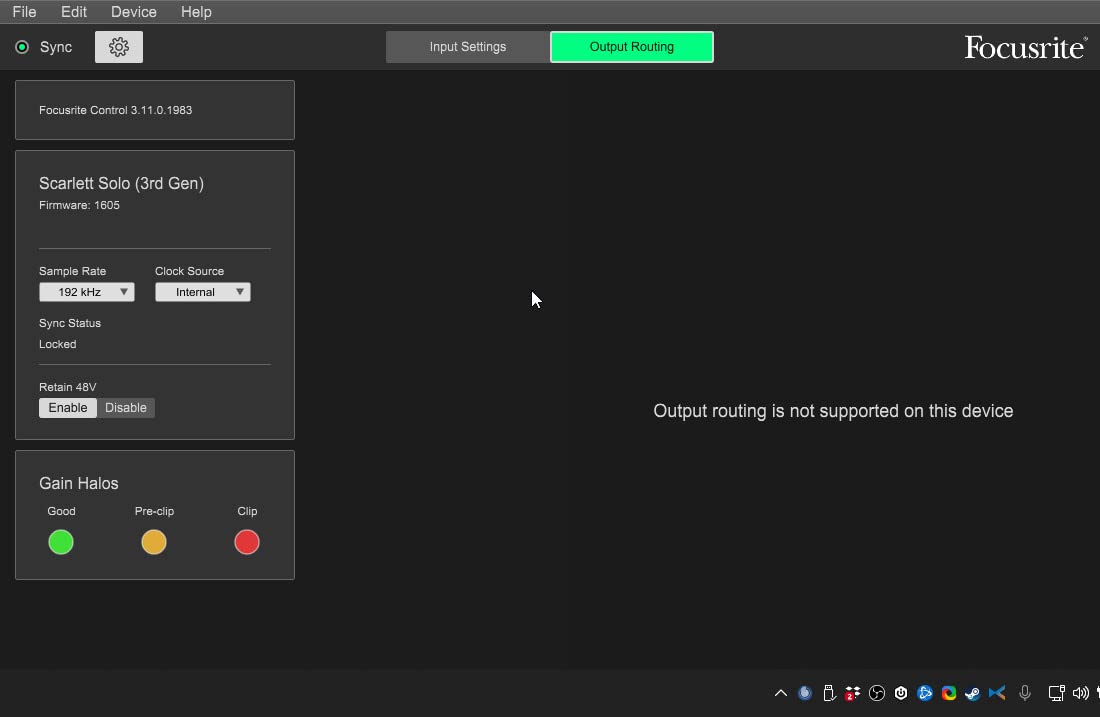Open the Safely Remove Hardware USB tray icon
1100x717 pixels.
[x=829, y=693]
